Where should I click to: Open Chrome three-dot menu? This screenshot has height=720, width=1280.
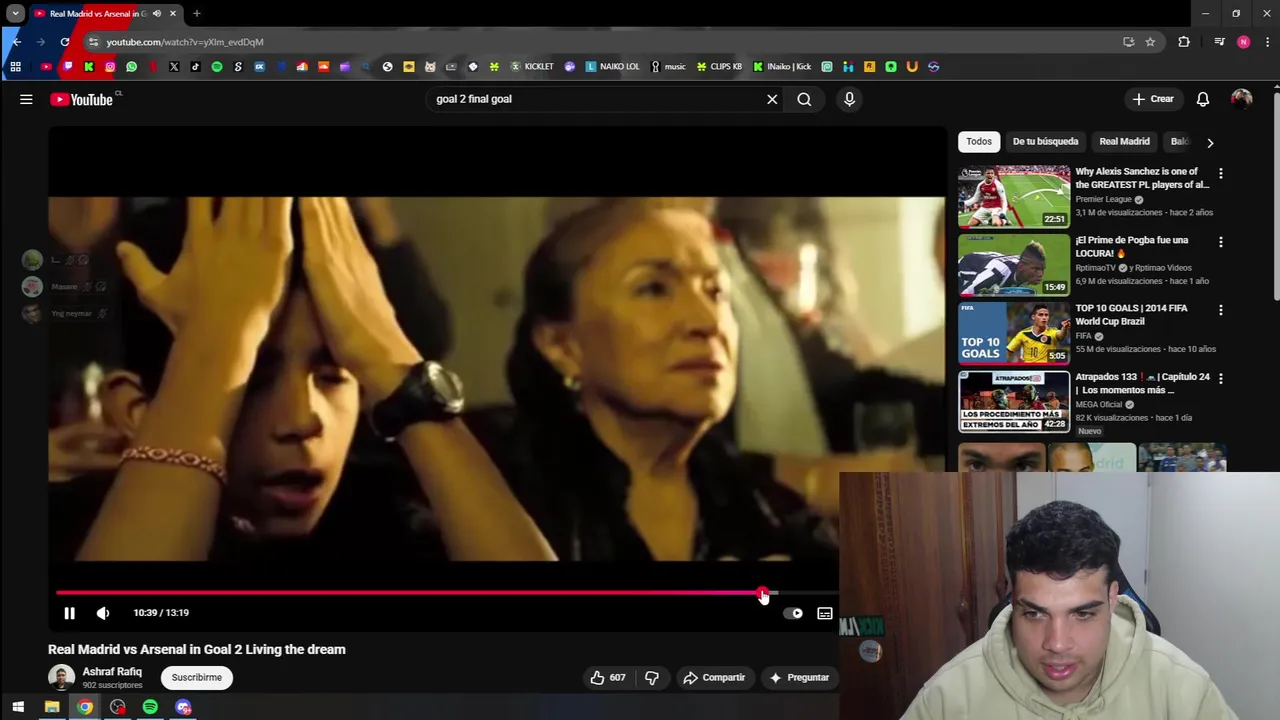coord(1267,42)
